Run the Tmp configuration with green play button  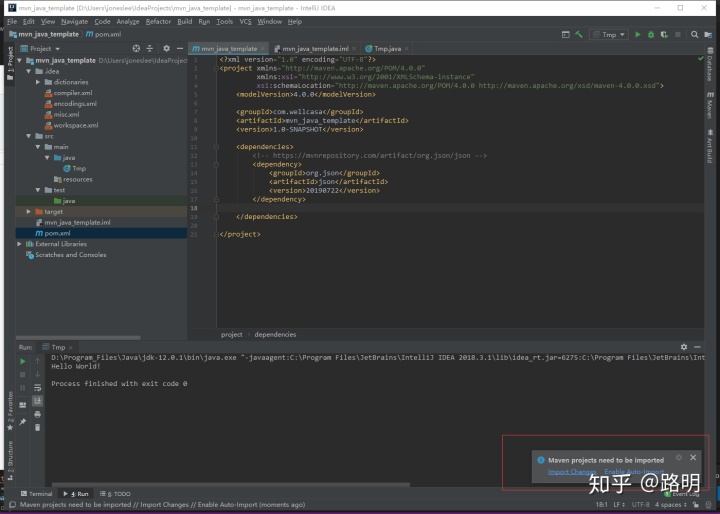click(637, 34)
